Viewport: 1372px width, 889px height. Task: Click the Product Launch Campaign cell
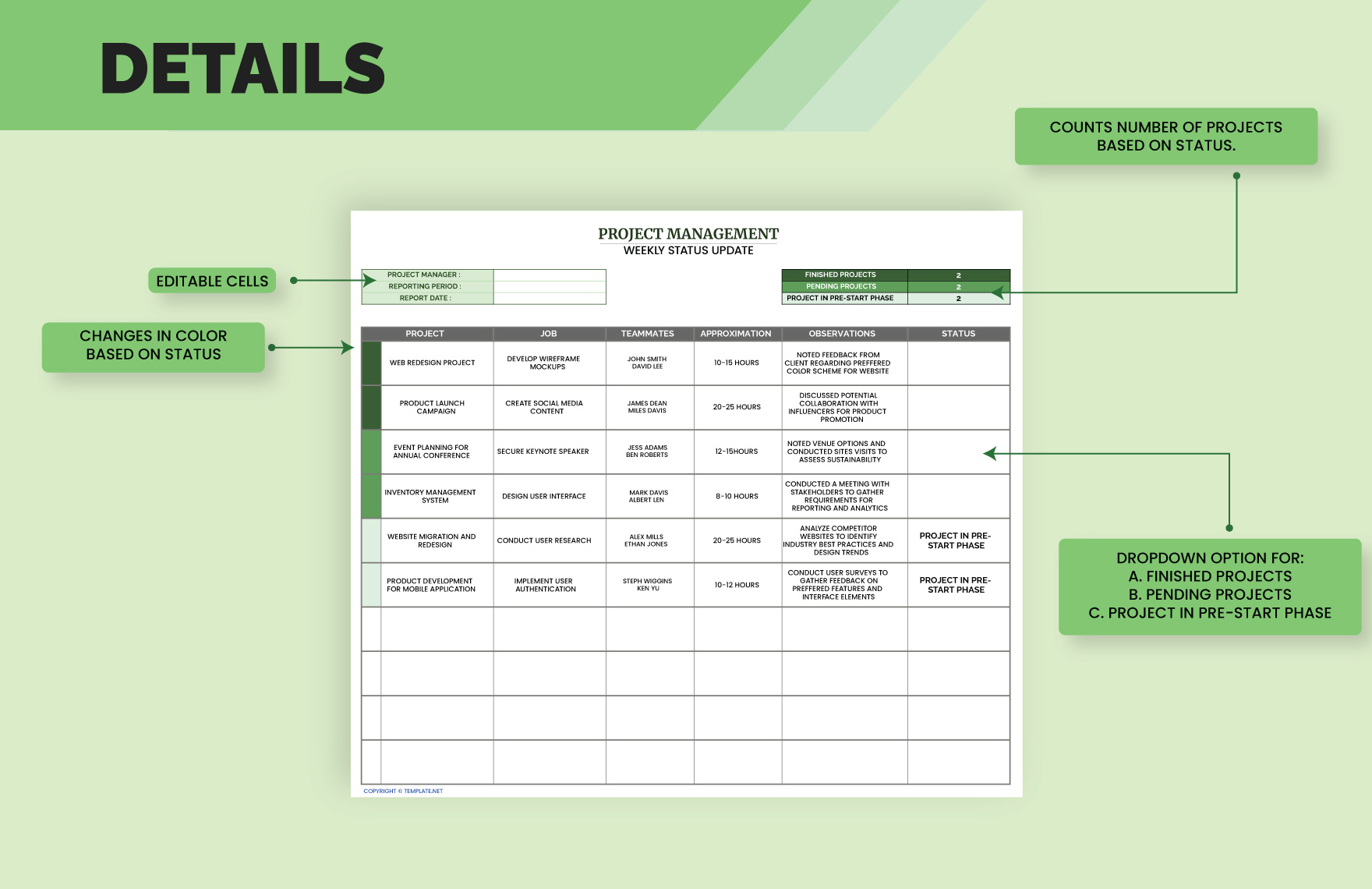[437, 408]
